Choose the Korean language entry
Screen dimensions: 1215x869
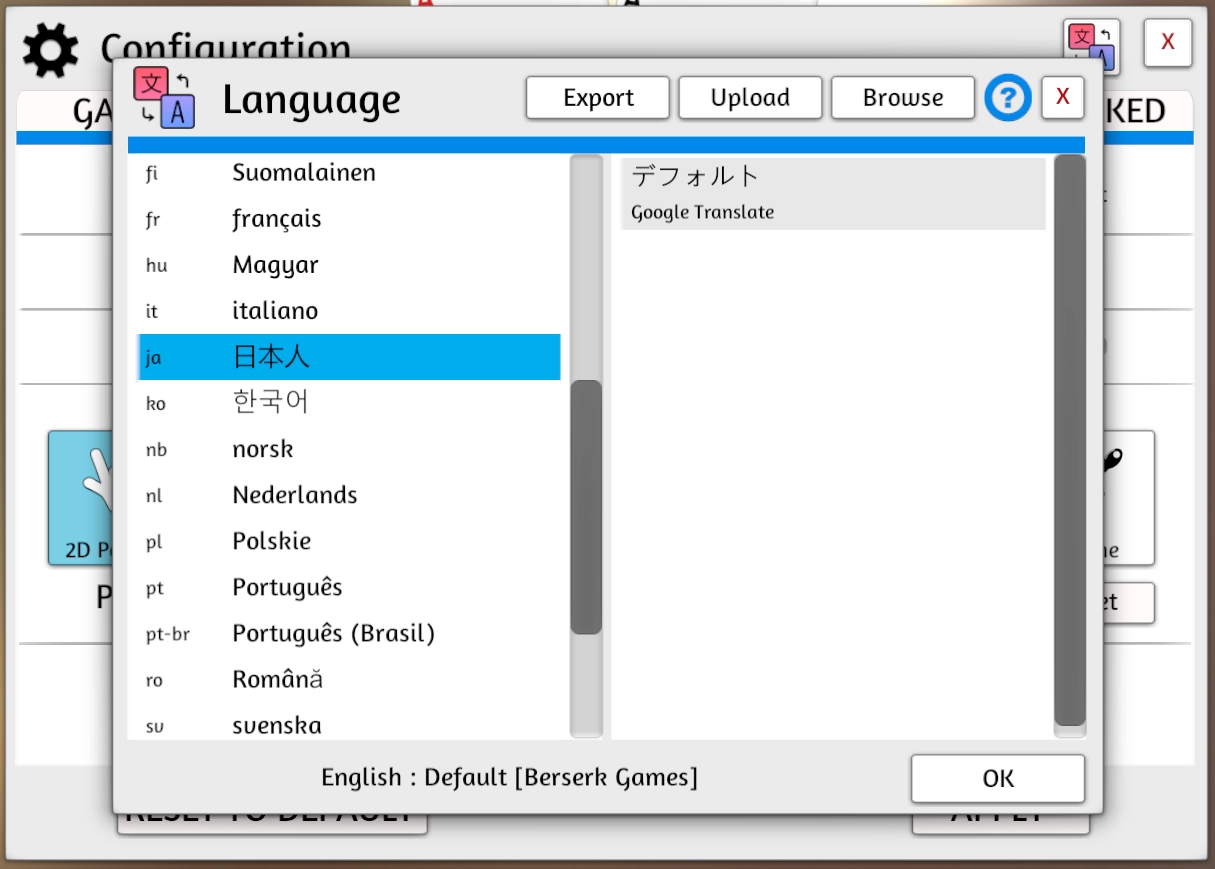pos(270,403)
